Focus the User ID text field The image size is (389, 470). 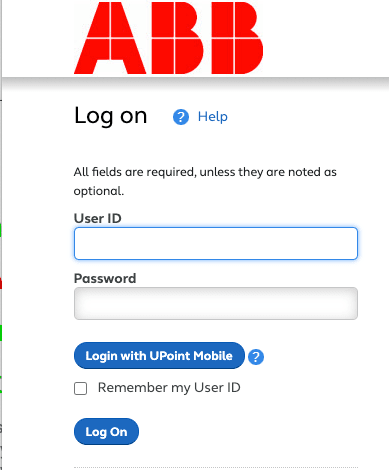pos(216,243)
